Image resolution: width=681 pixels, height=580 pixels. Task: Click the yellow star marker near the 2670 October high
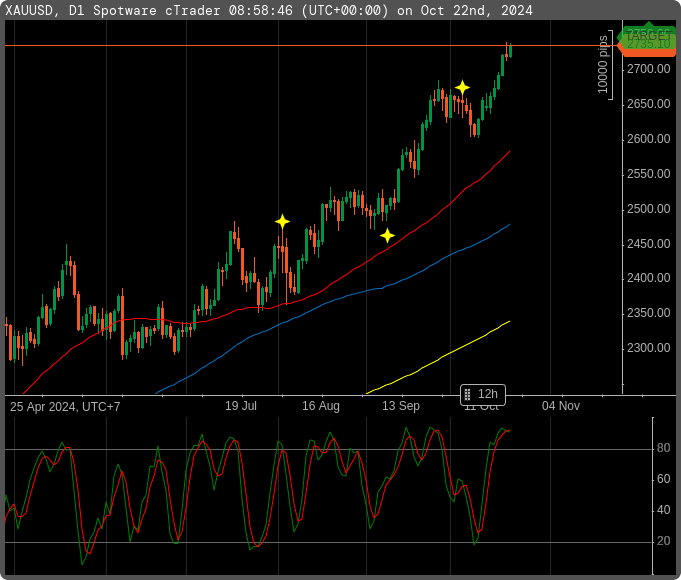point(462,88)
